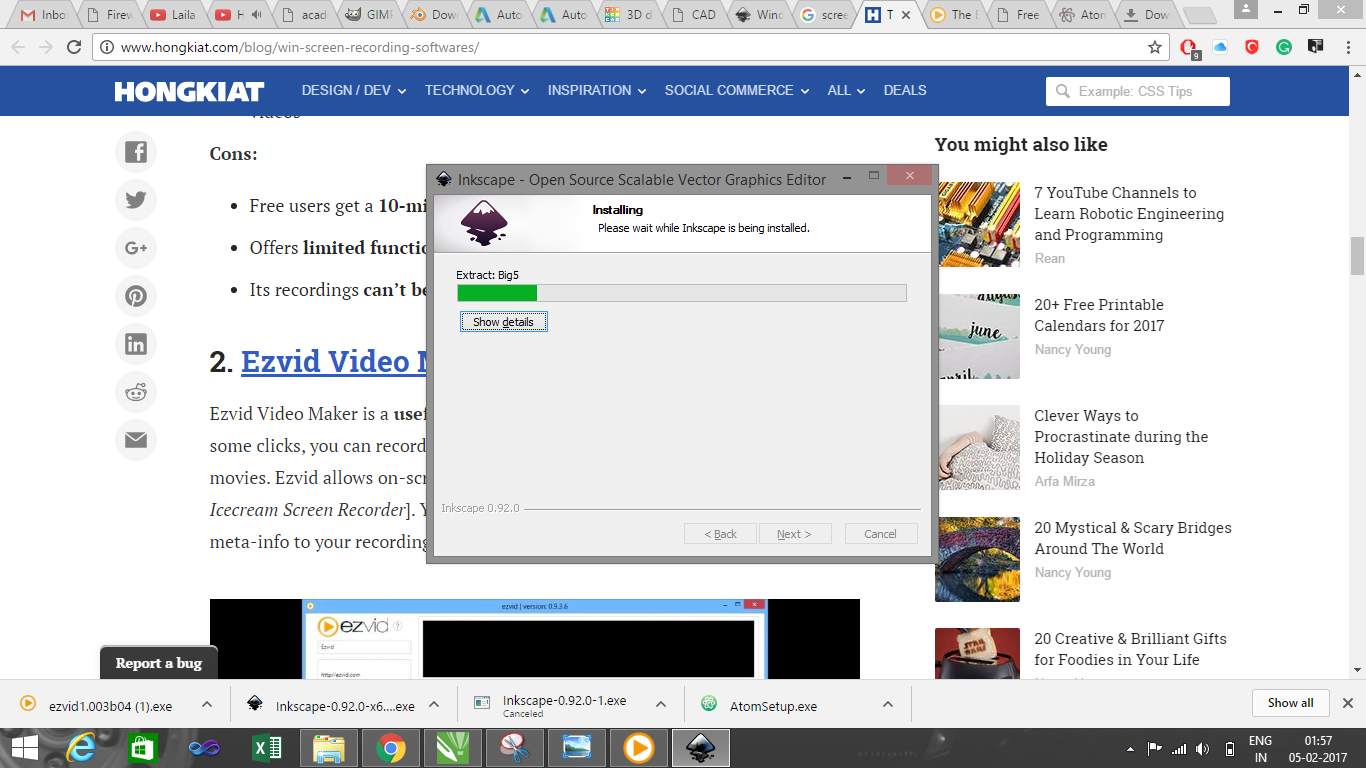This screenshot has width=1366, height=768.
Task: Open options arrow for Inkscape-0.92.0-x6....exe download
Action: pyautogui.click(x=434, y=704)
